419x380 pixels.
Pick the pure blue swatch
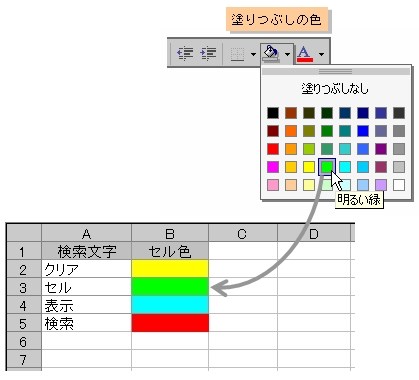click(x=363, y=131)
